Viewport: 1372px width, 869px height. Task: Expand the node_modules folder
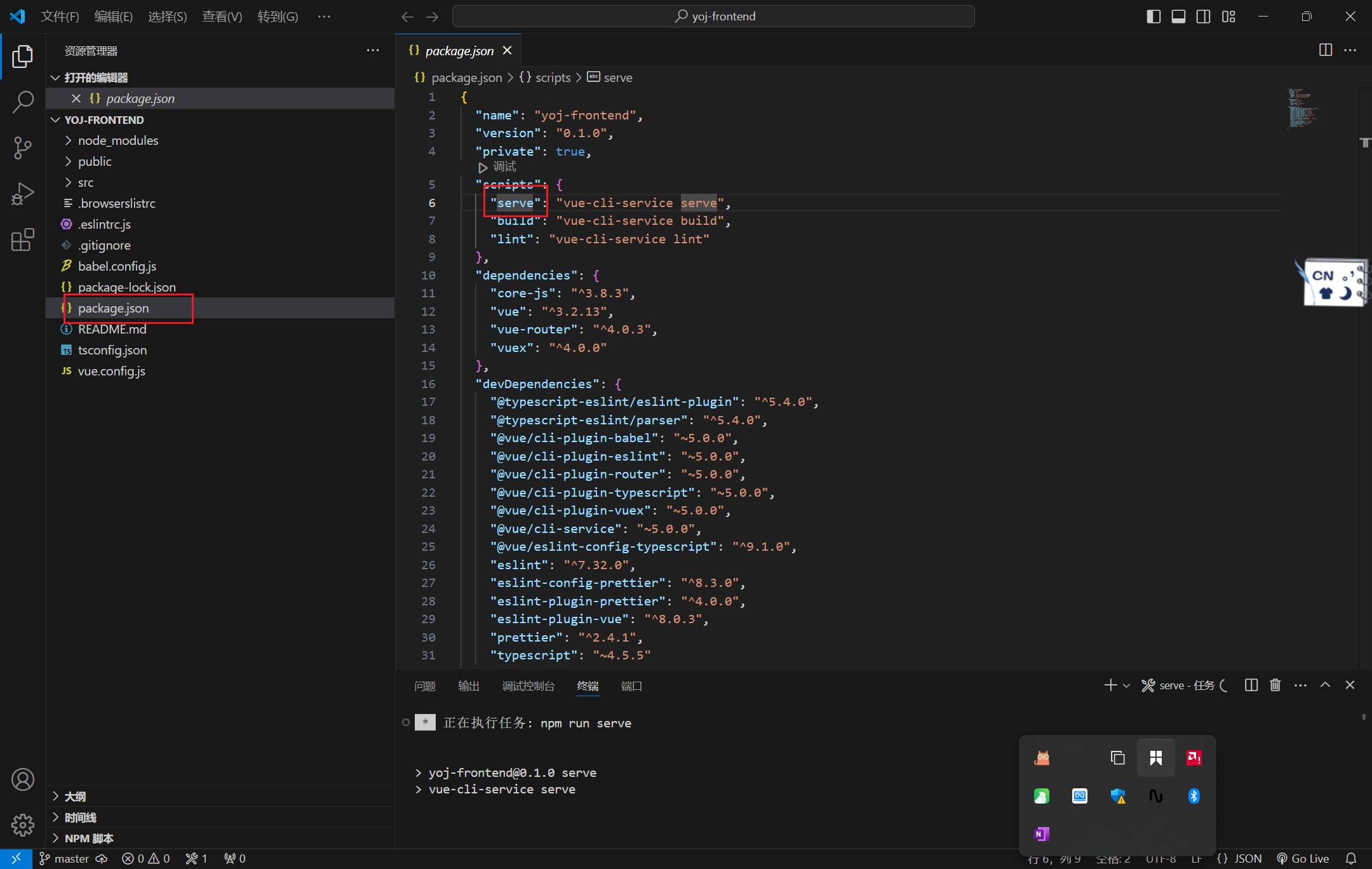click(x=68, y=140)
